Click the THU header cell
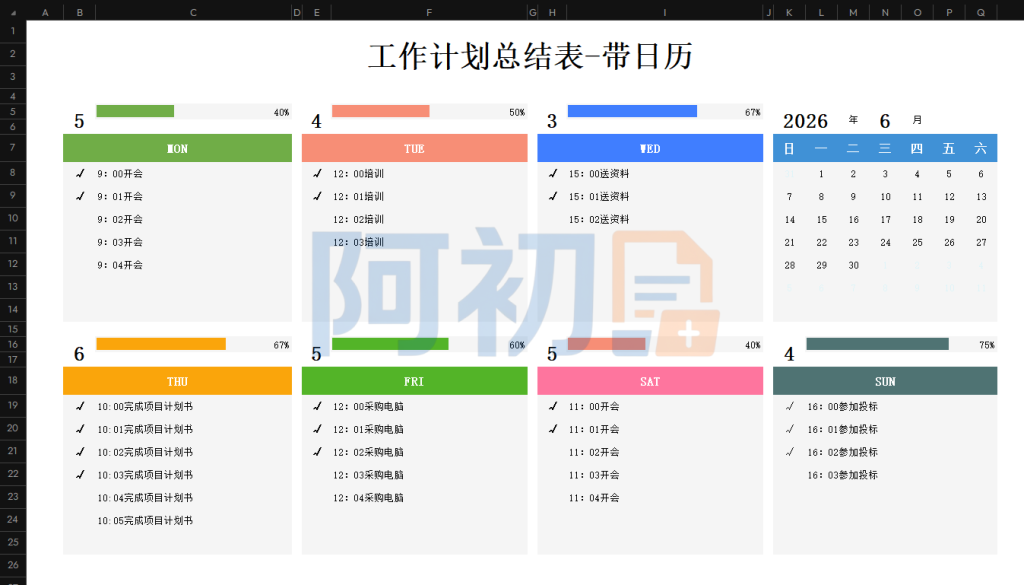The image size is (1024, 585). [x=177, y=381]
